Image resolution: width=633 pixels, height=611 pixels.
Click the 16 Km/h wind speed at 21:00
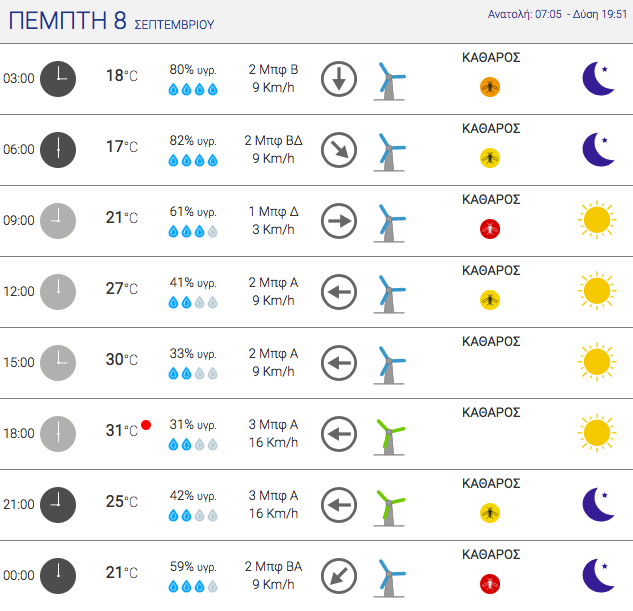pyautogui.click(x=273, y=513)
